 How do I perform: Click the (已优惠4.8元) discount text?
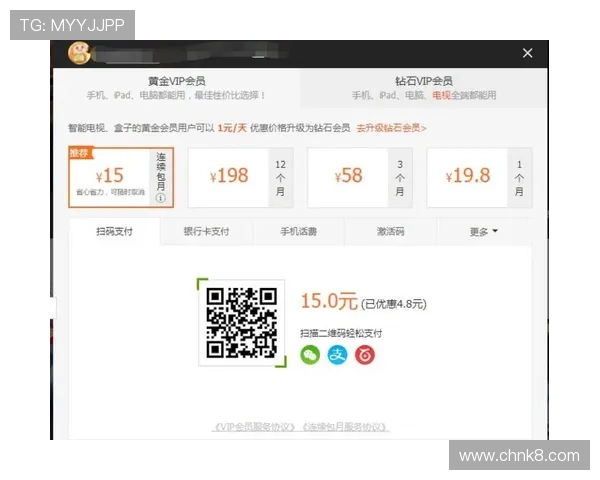[x=393, y=304]
